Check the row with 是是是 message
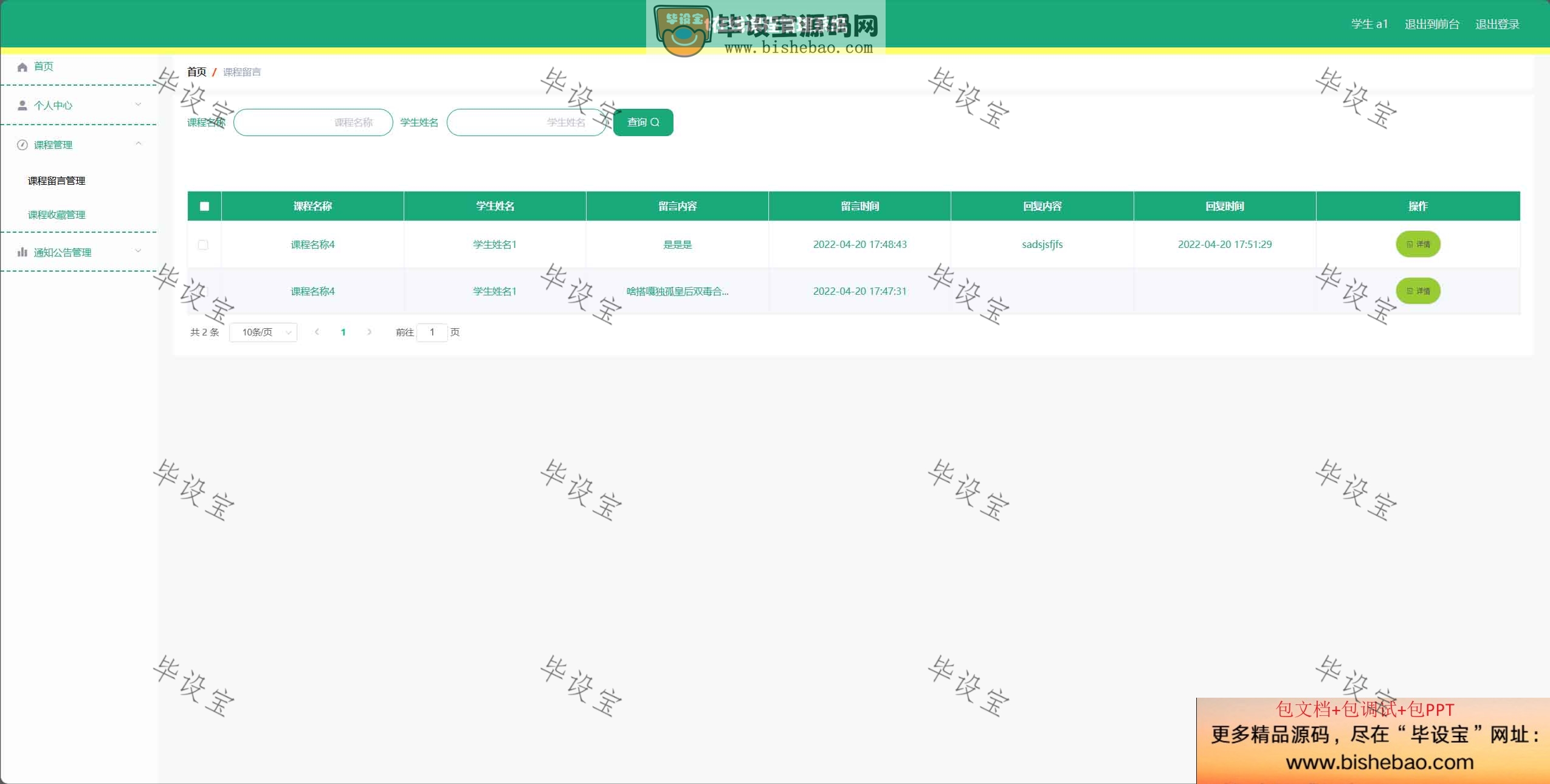 [203, 245]
